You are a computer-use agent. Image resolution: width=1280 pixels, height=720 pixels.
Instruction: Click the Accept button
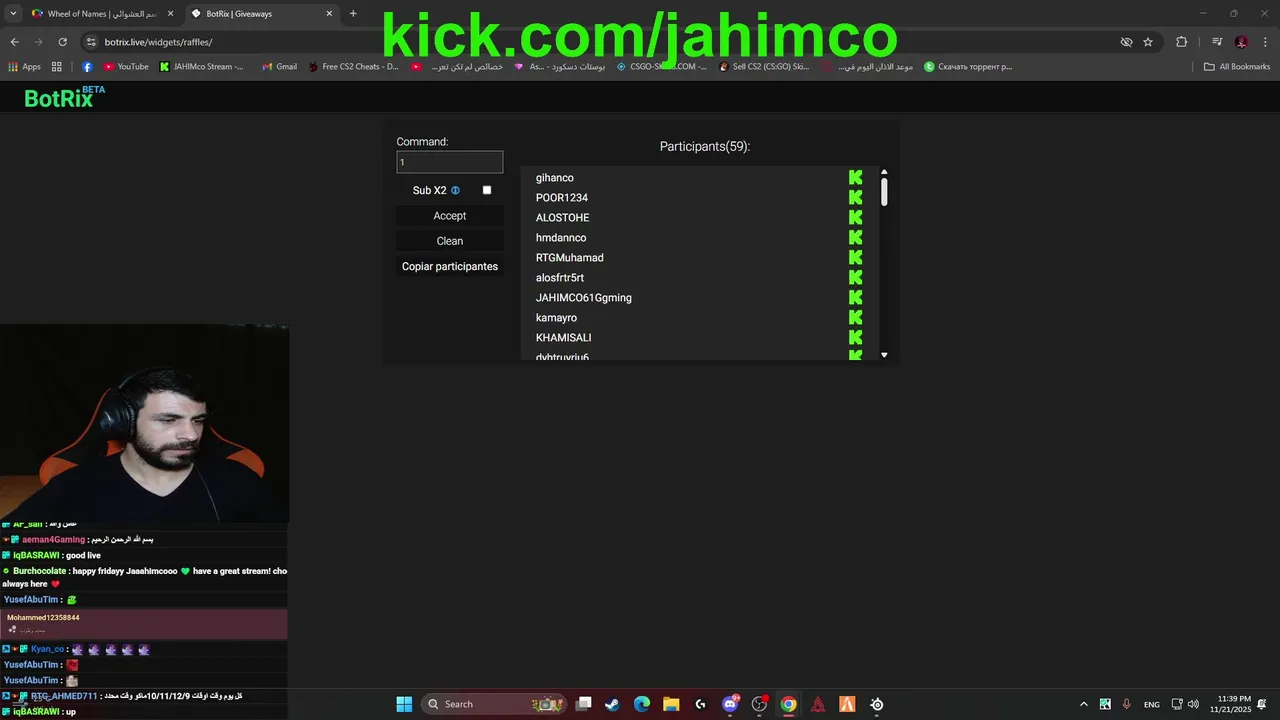click(450, 216)
